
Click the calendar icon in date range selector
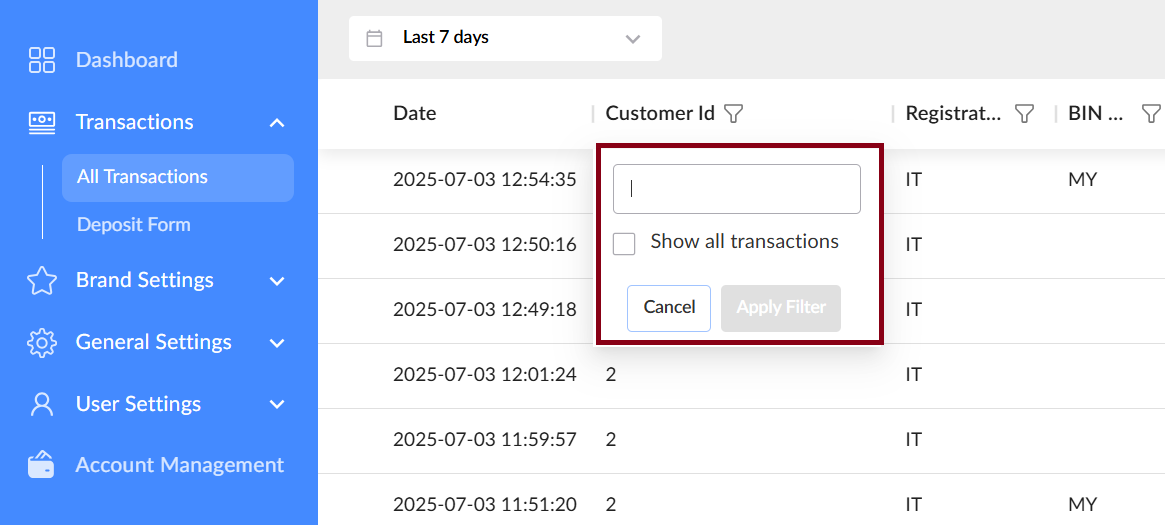tap(375, 39)
